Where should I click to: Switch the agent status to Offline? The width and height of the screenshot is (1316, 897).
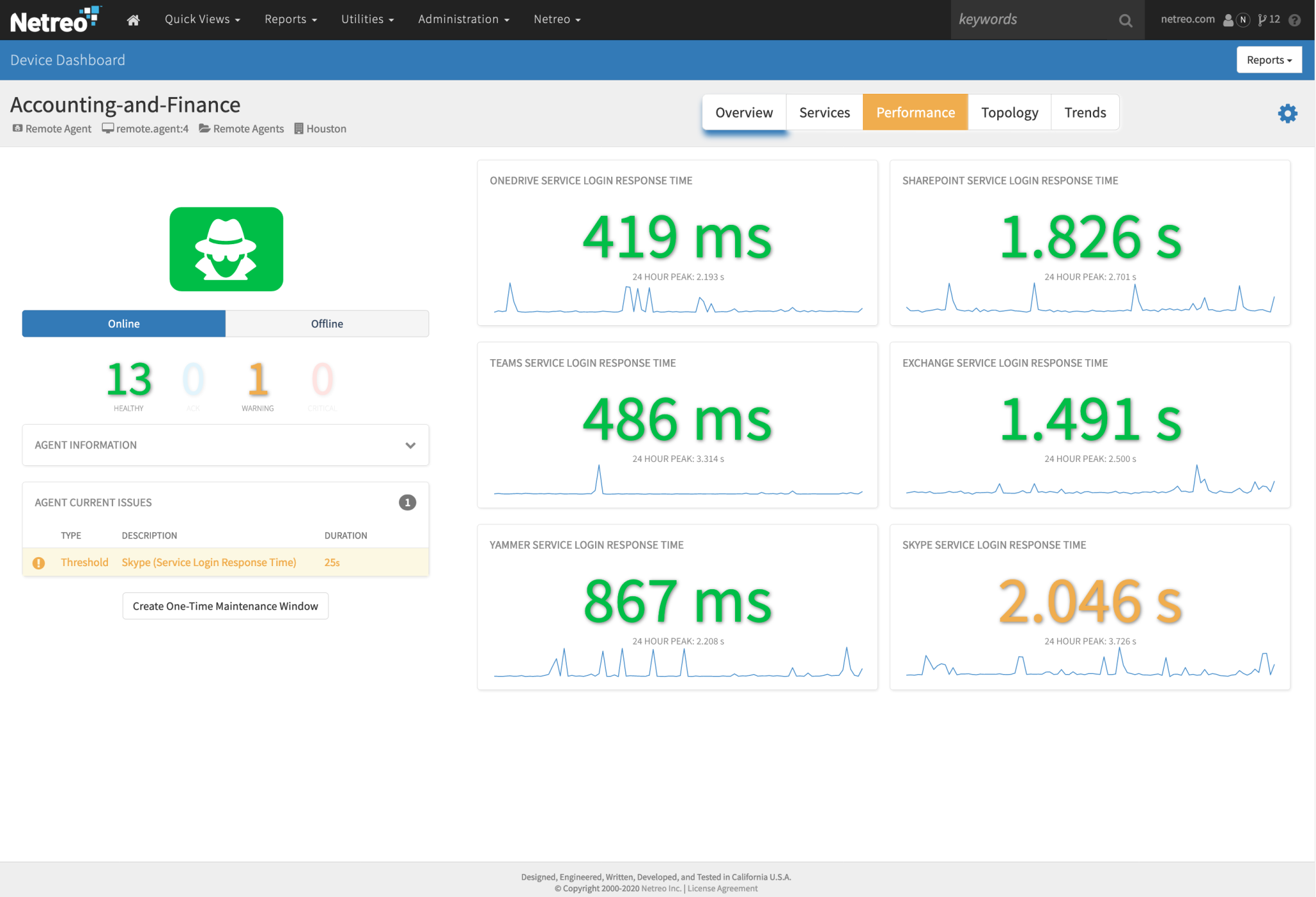[327, 323]
